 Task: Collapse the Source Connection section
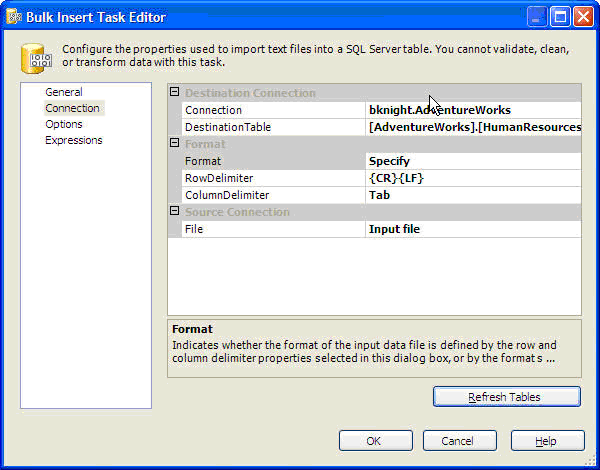point(175,212)
